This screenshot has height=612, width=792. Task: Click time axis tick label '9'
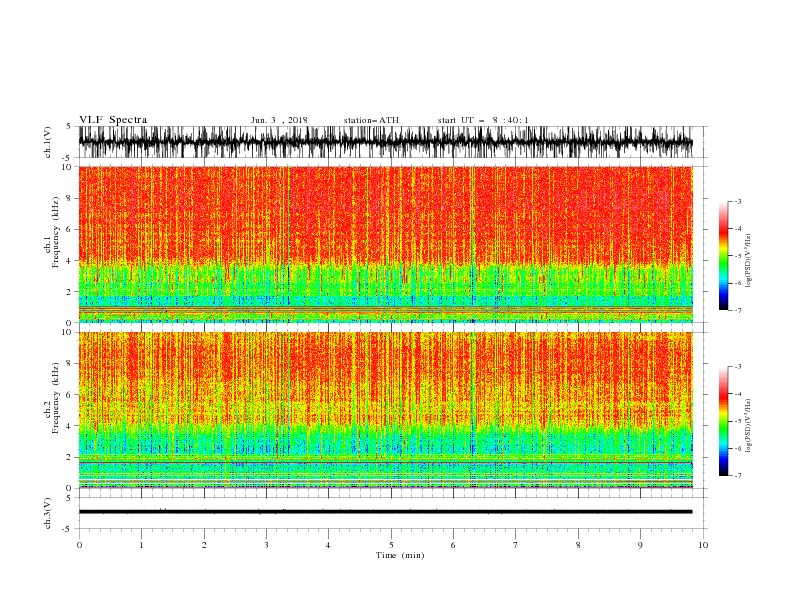(x=640, y=545)
